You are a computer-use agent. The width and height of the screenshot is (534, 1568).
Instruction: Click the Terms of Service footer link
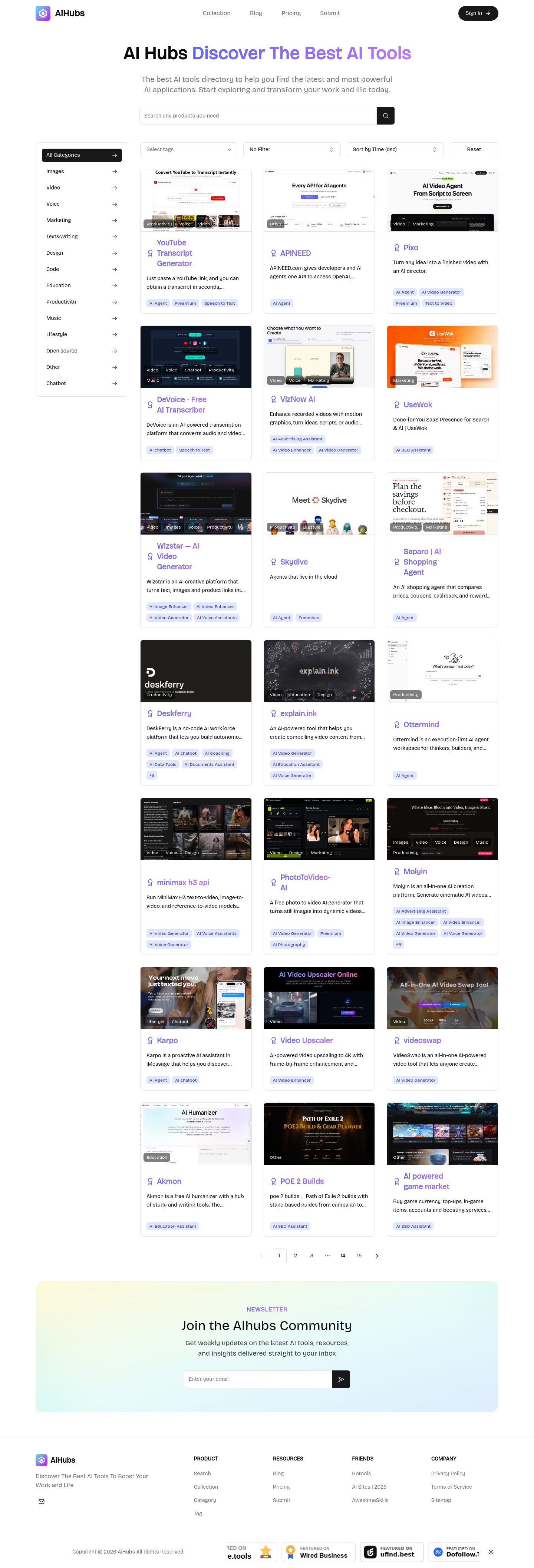pos(451,1487)
